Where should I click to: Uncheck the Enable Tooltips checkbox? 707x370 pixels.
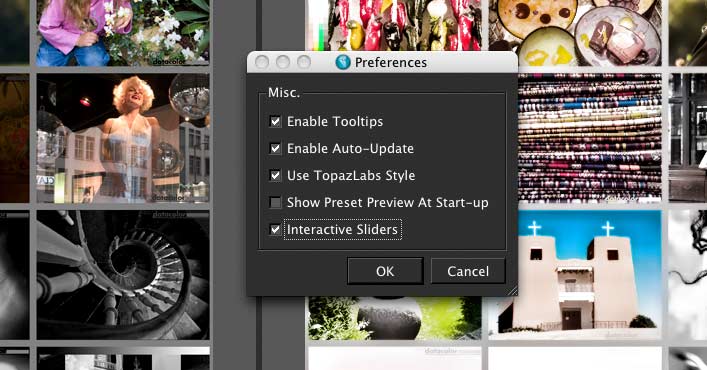(x=275, y=121)
